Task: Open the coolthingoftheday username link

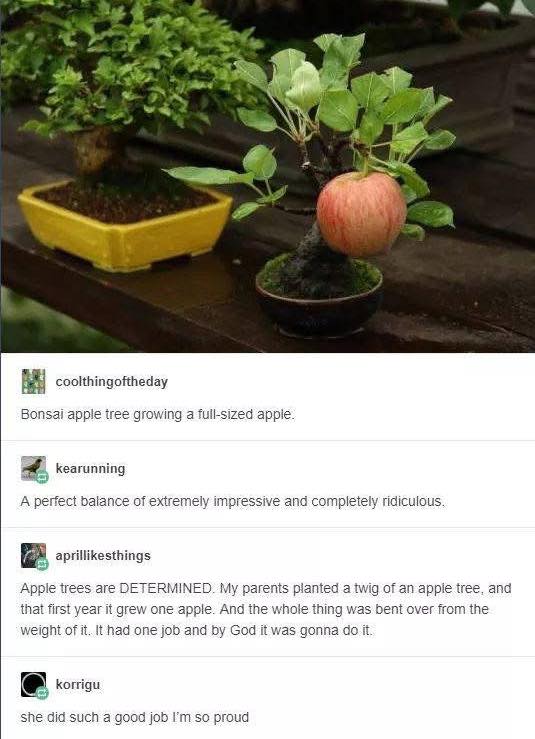Action: [112, 382]
